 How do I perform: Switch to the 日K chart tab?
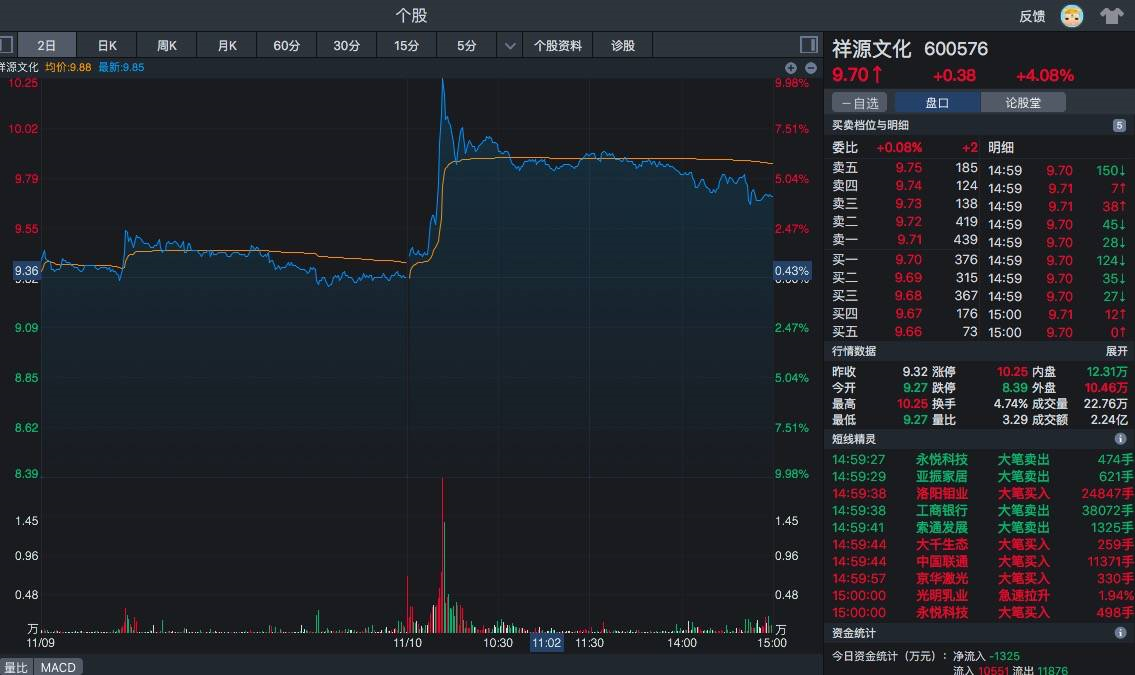[107, 46]
